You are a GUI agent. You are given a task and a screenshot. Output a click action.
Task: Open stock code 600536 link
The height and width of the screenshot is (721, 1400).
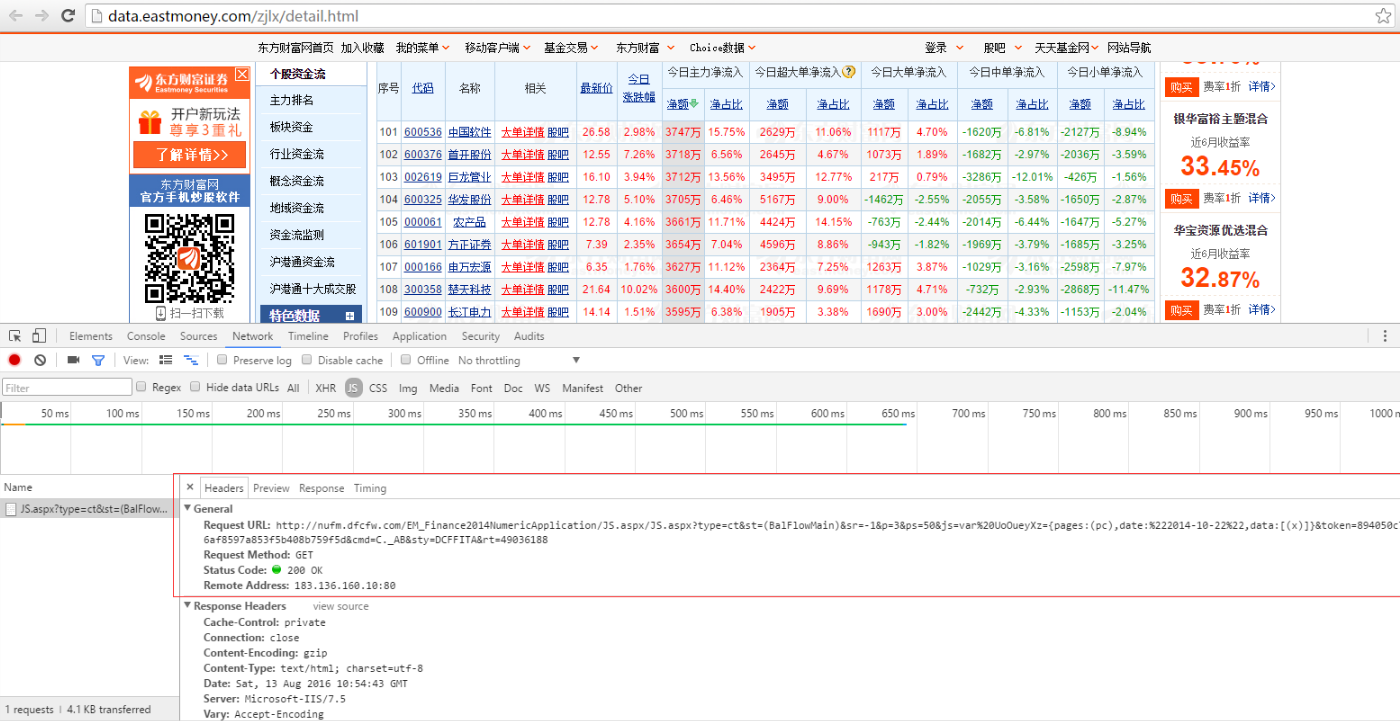coord(423,132)
